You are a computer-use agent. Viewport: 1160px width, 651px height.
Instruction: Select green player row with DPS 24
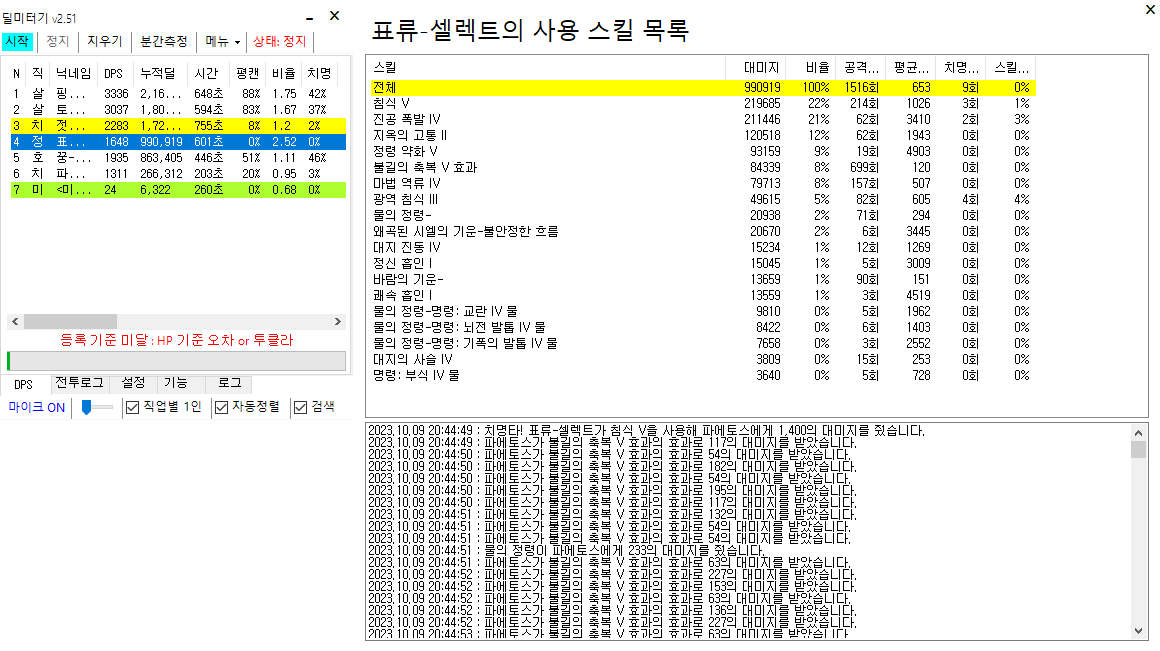coord(178,190)
